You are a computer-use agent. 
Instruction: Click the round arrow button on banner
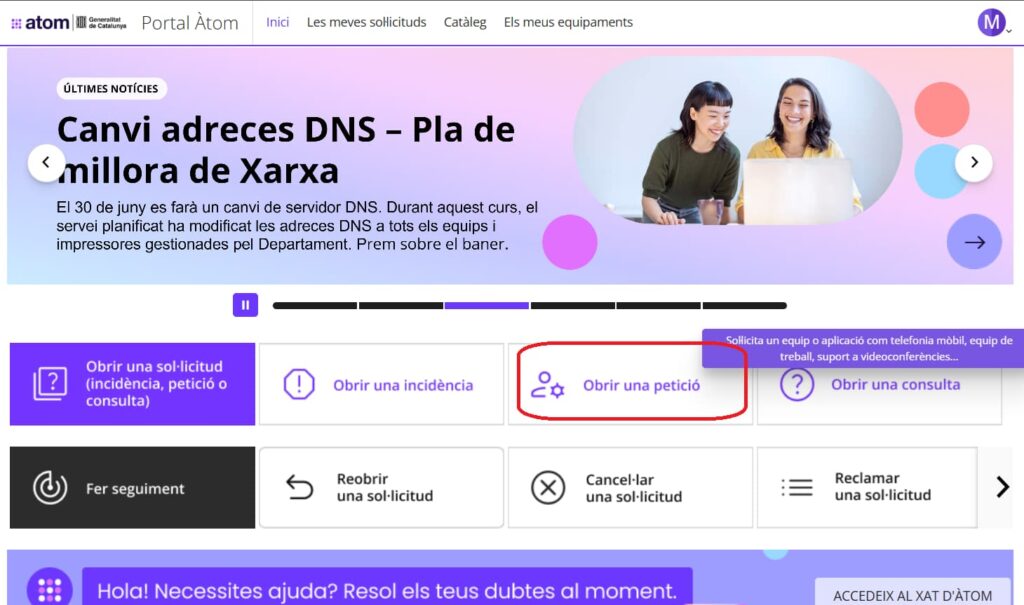tap(974, 242)
